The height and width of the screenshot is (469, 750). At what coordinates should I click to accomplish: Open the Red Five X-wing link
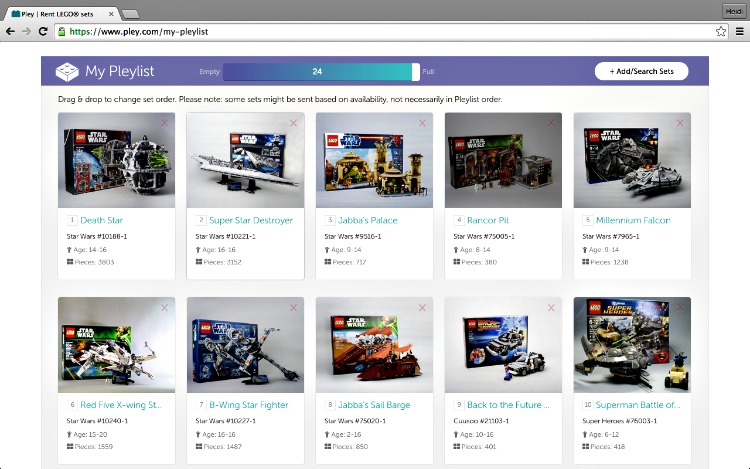121,405
